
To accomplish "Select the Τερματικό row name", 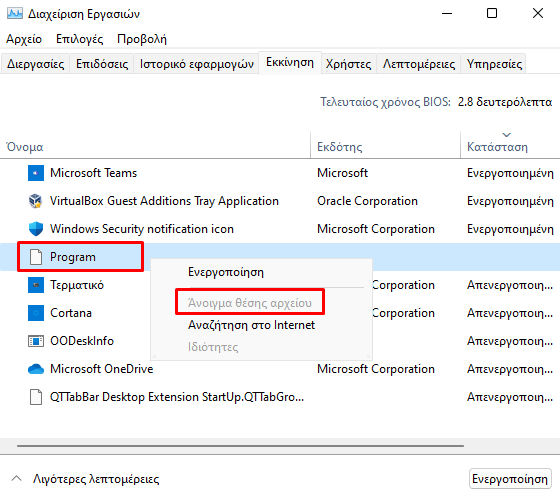I will tap(77, 285).
